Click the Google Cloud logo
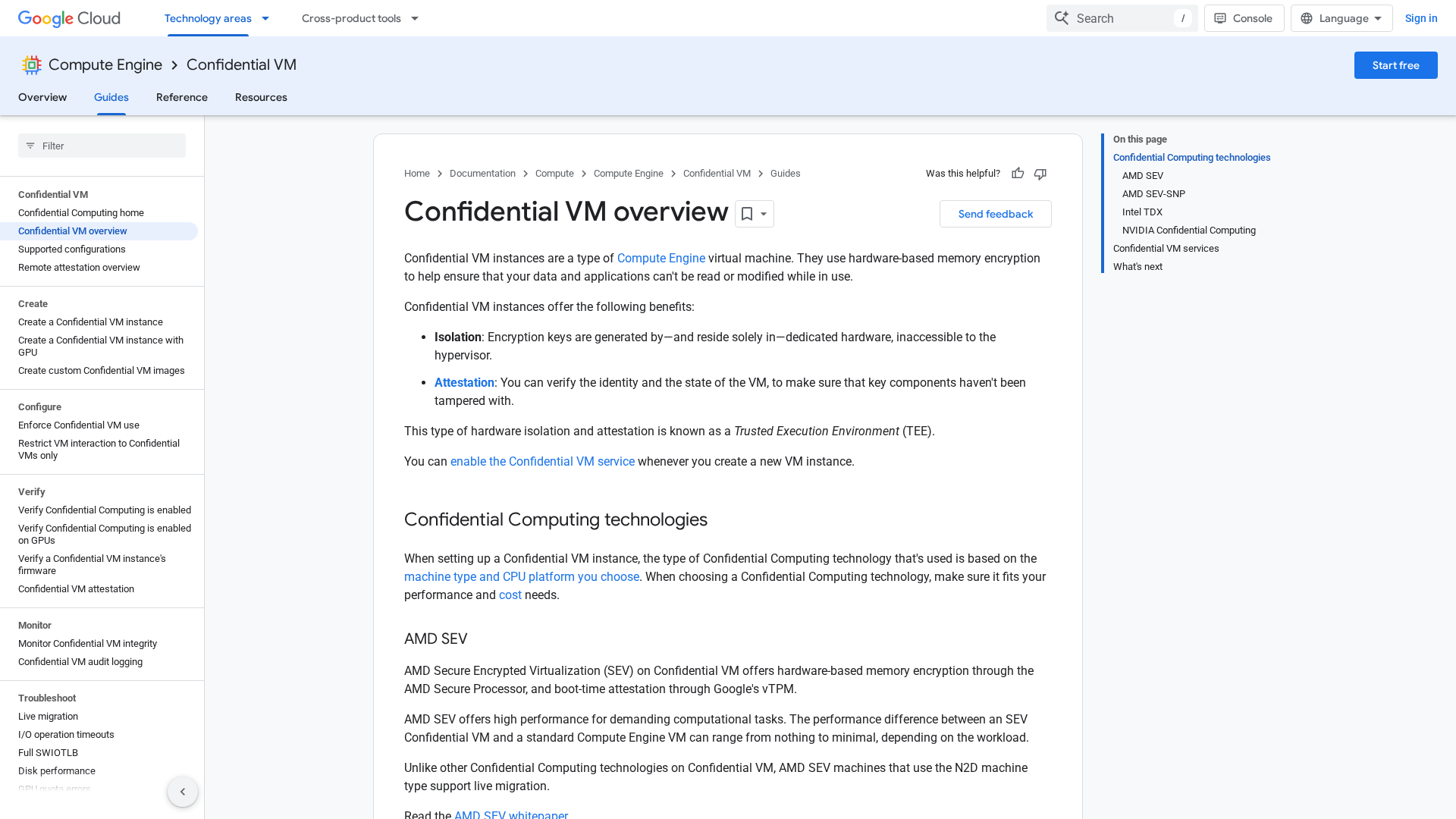This screenshot has height=819, width=1456. pyautogui.click(x=69, y=18)
